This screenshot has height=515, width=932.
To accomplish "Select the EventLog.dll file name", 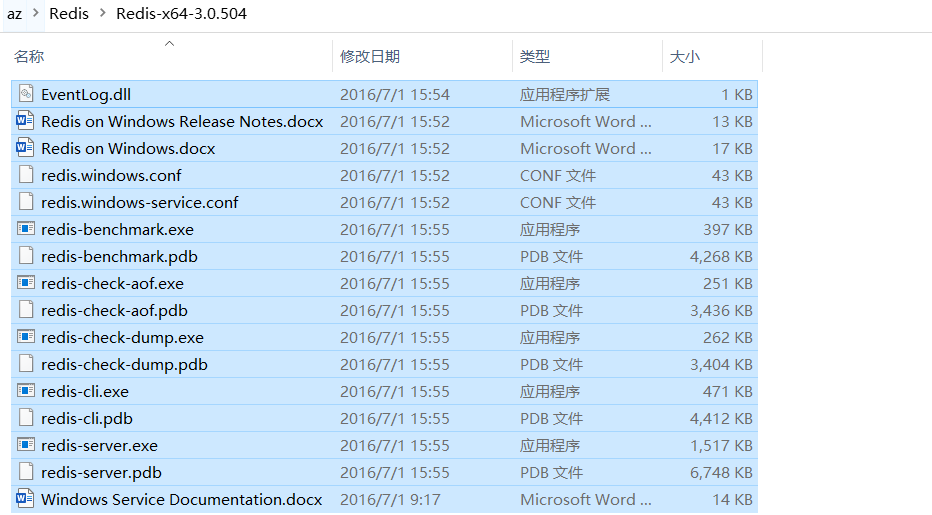I will (86, 95).
